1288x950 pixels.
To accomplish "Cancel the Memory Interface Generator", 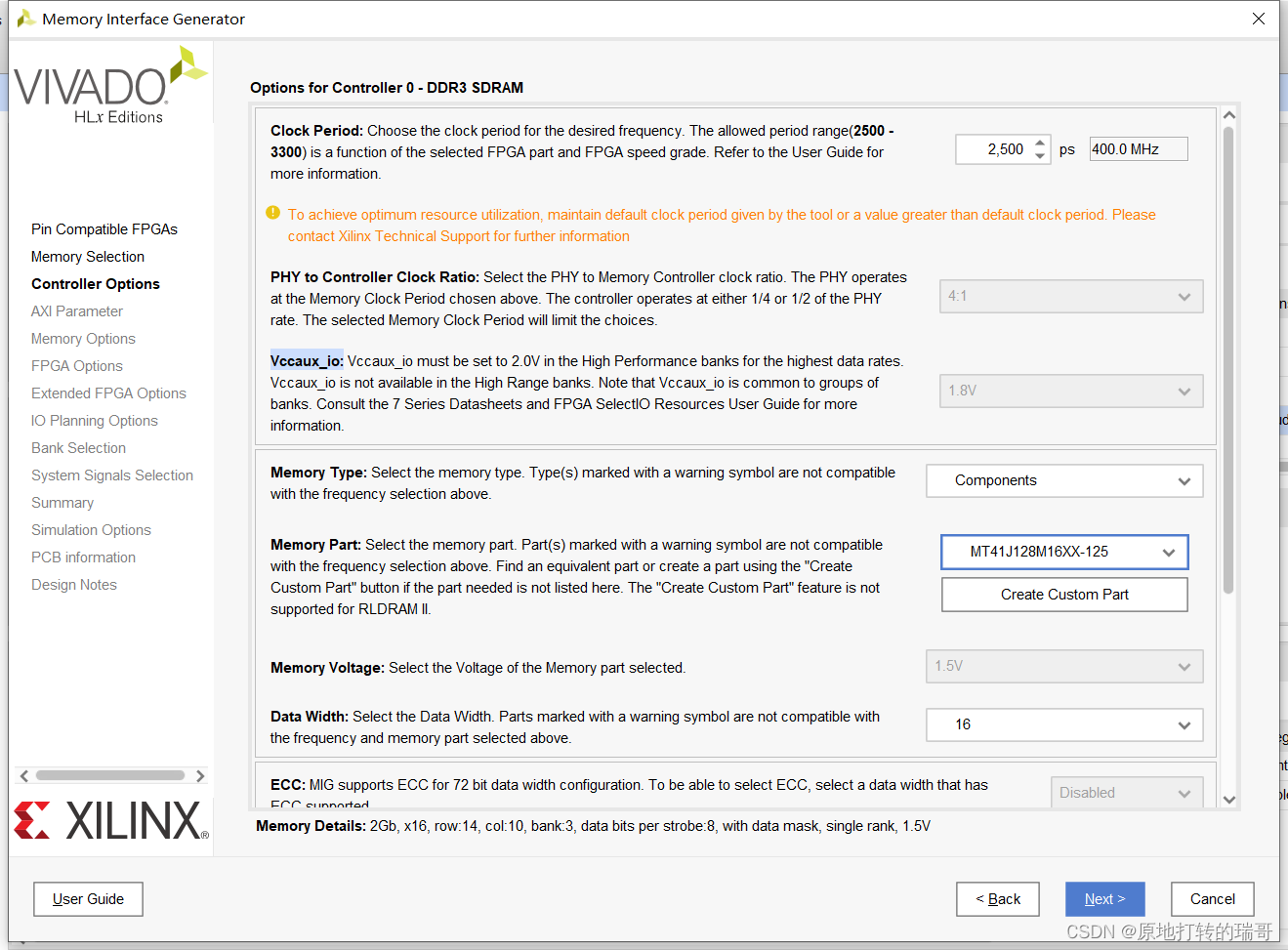I will point(1213,899).
